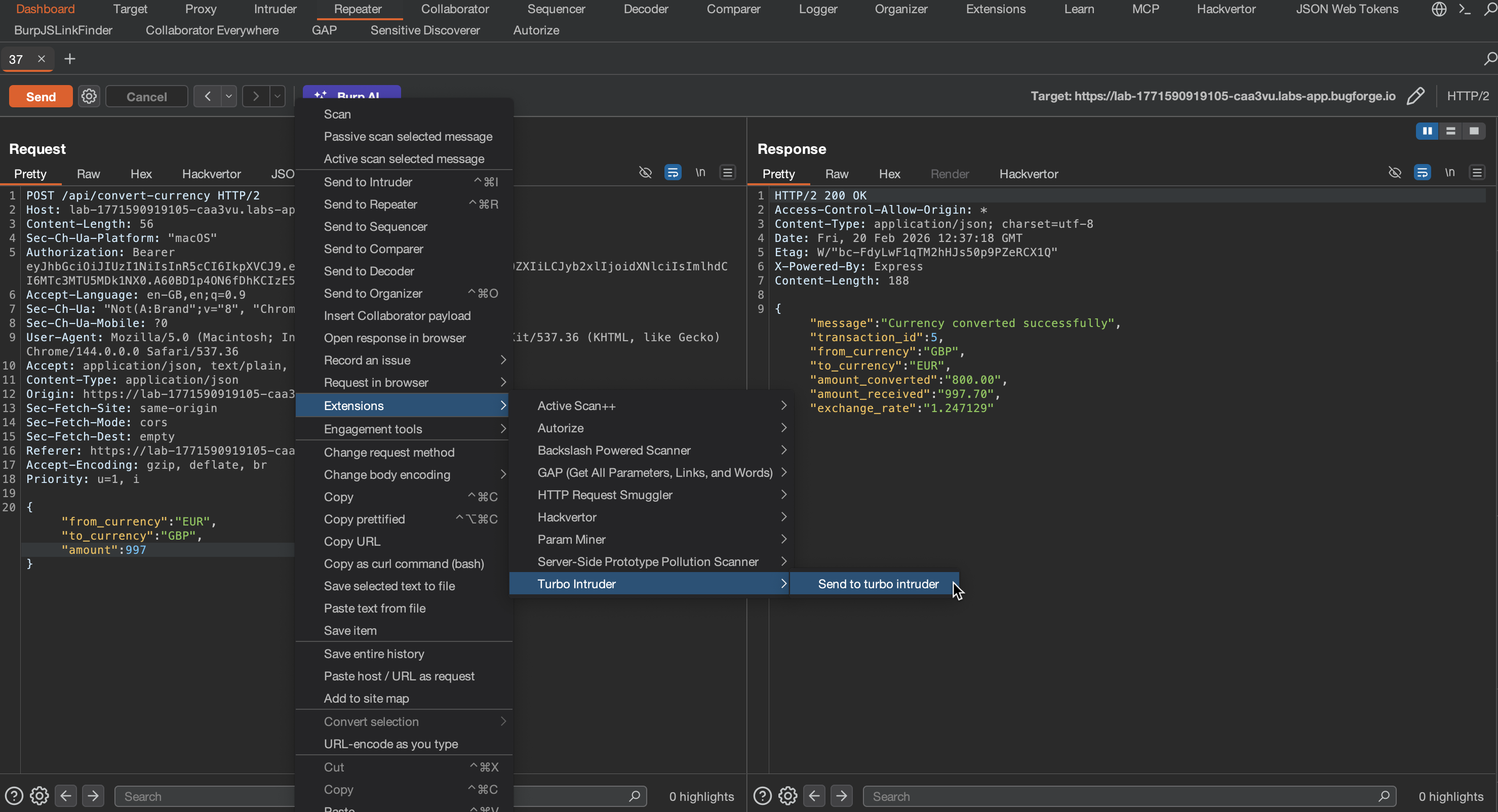Screen dimensions: 1498x812
Task: Click the Repeater settings gear icon
Action: (x=89, y=96)
